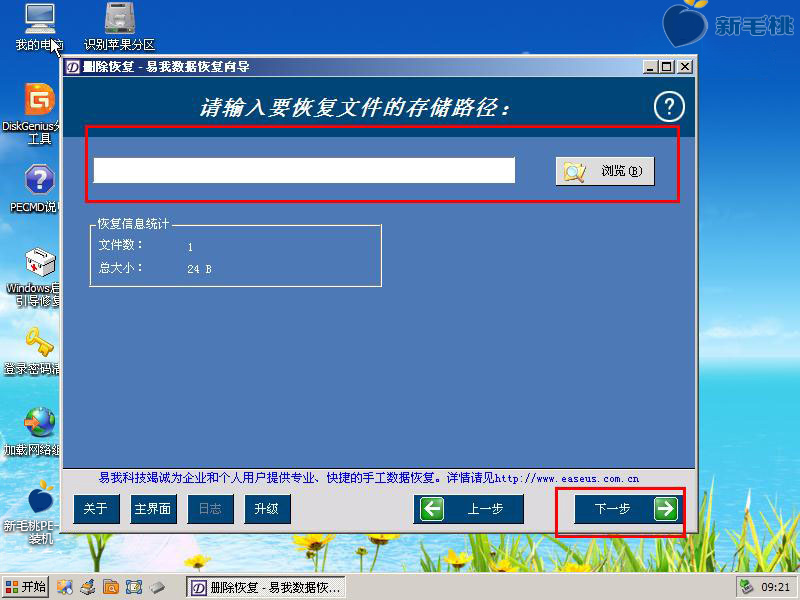This screenshot has height=600, width=800.
Task: Click the 总大小 value 24 B
Action: tap(199, 269)
